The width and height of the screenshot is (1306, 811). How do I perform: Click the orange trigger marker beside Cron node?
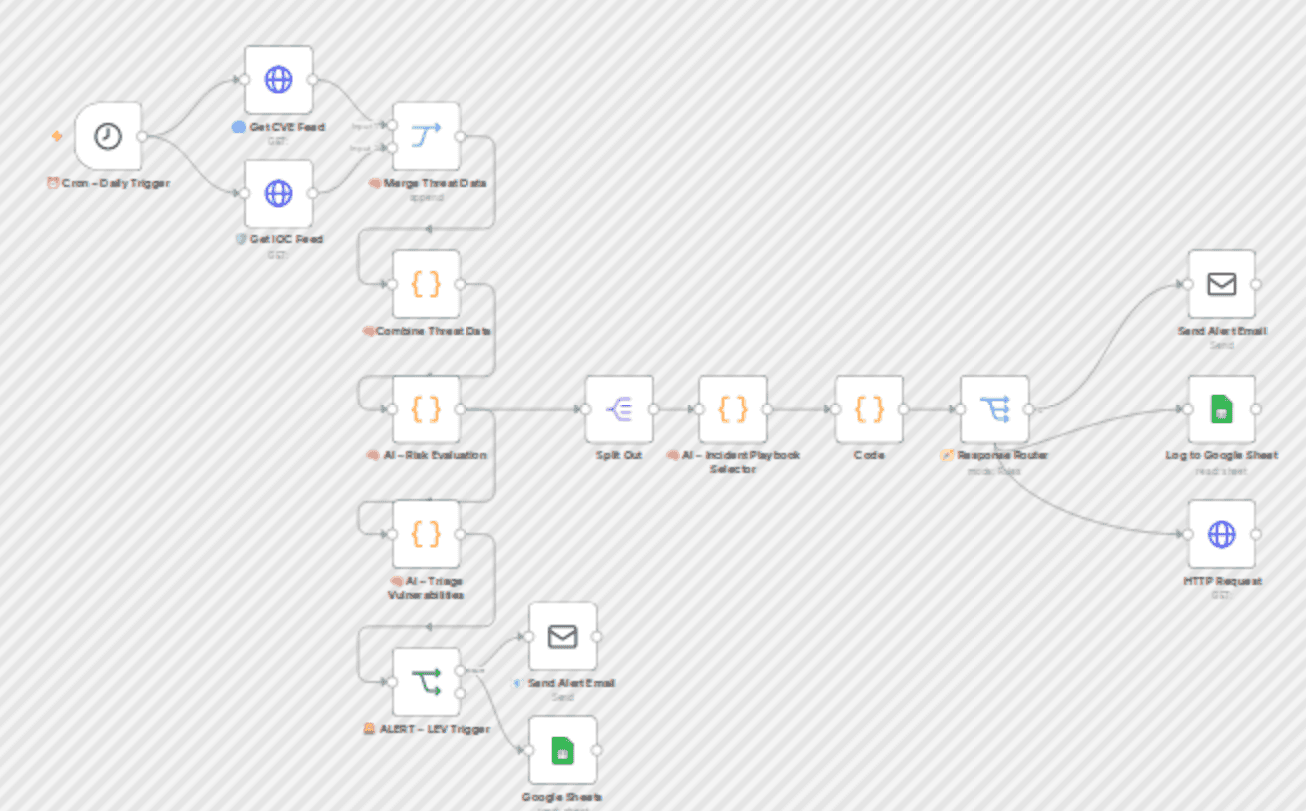coord(57,135)
